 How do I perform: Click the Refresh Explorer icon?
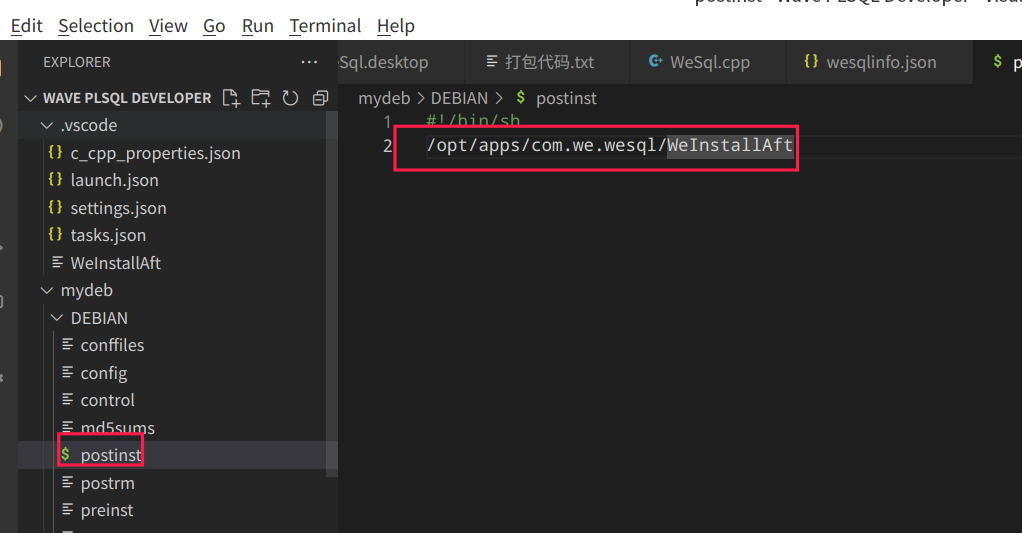290,98
